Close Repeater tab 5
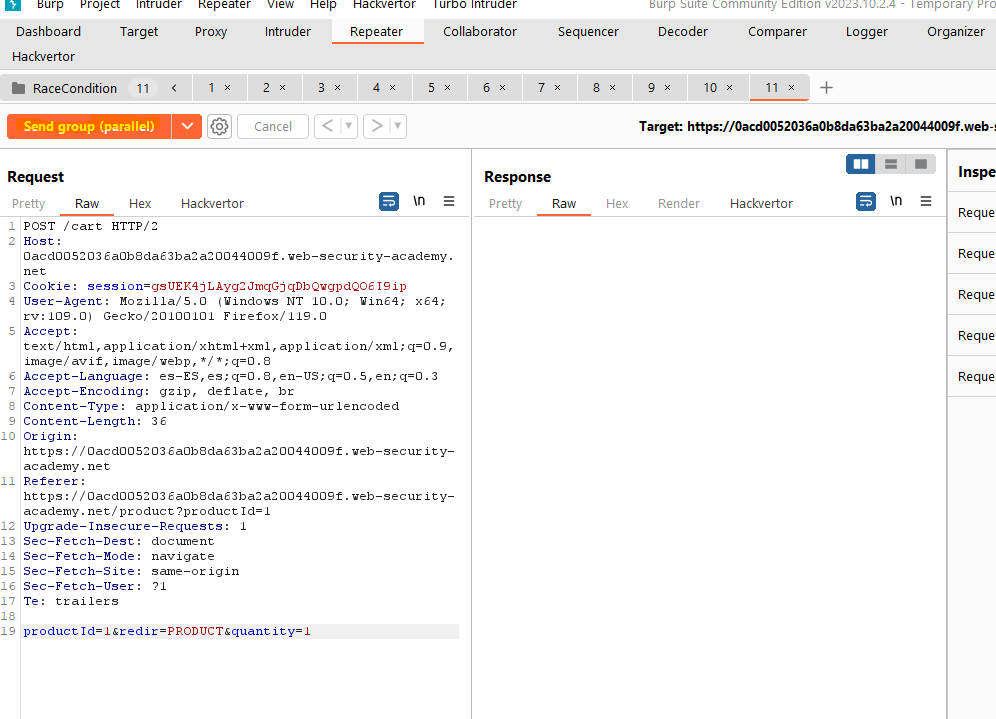996x719 pixels. (x=447, y=88)
